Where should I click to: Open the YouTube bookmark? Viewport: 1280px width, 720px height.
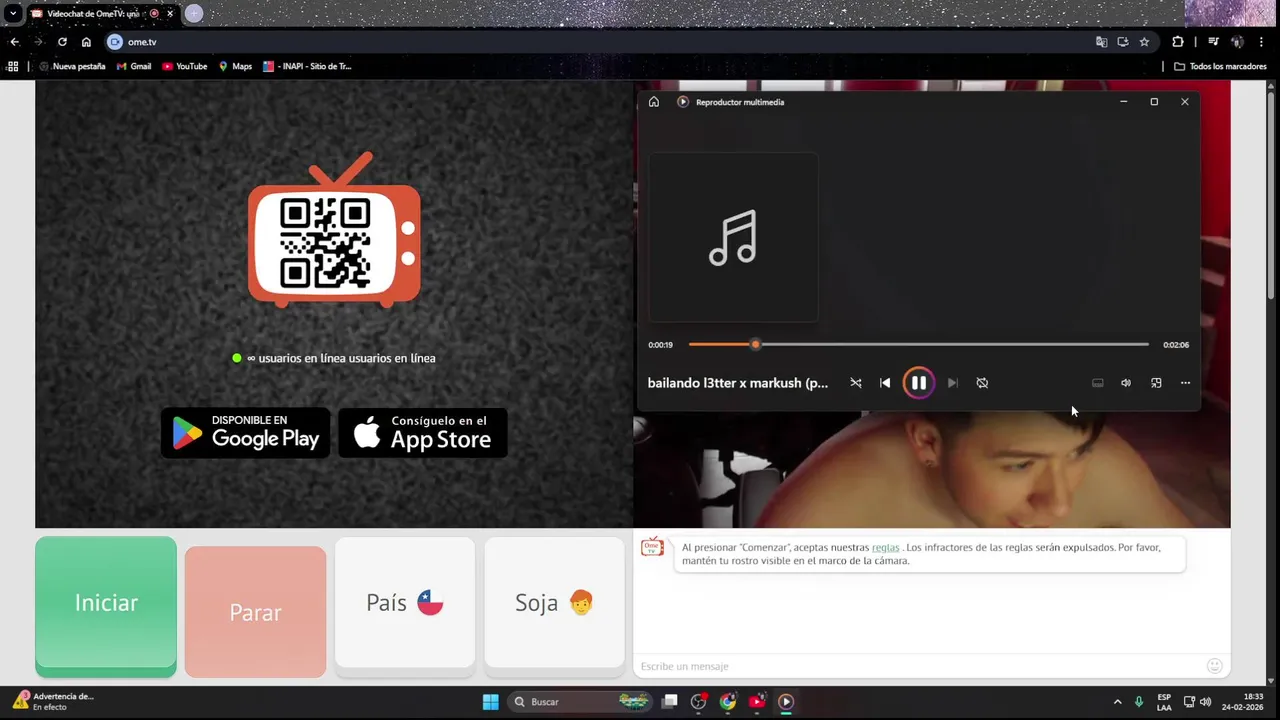click(x=185, y=66)
